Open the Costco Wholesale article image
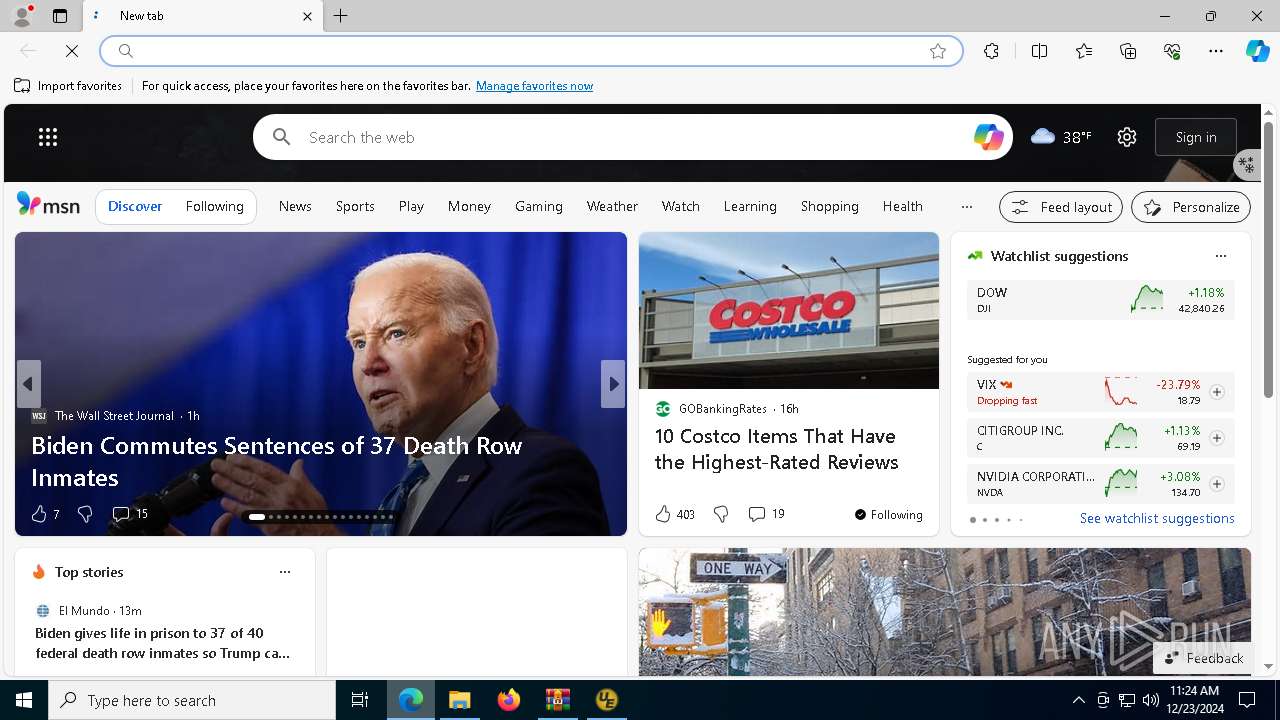This screenshot has width=1280, height=720. click(x=789, y=311)
